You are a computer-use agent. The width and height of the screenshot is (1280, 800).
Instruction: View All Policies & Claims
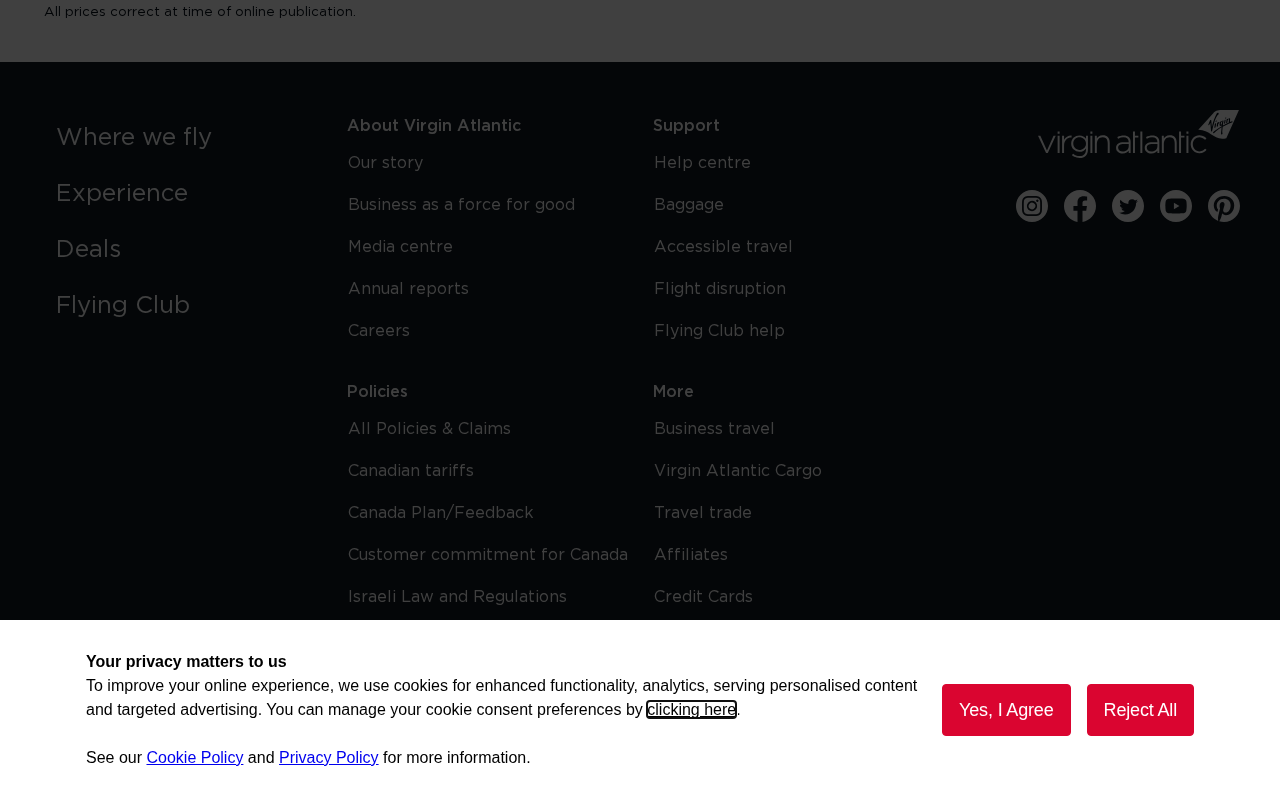click(429, 429)
